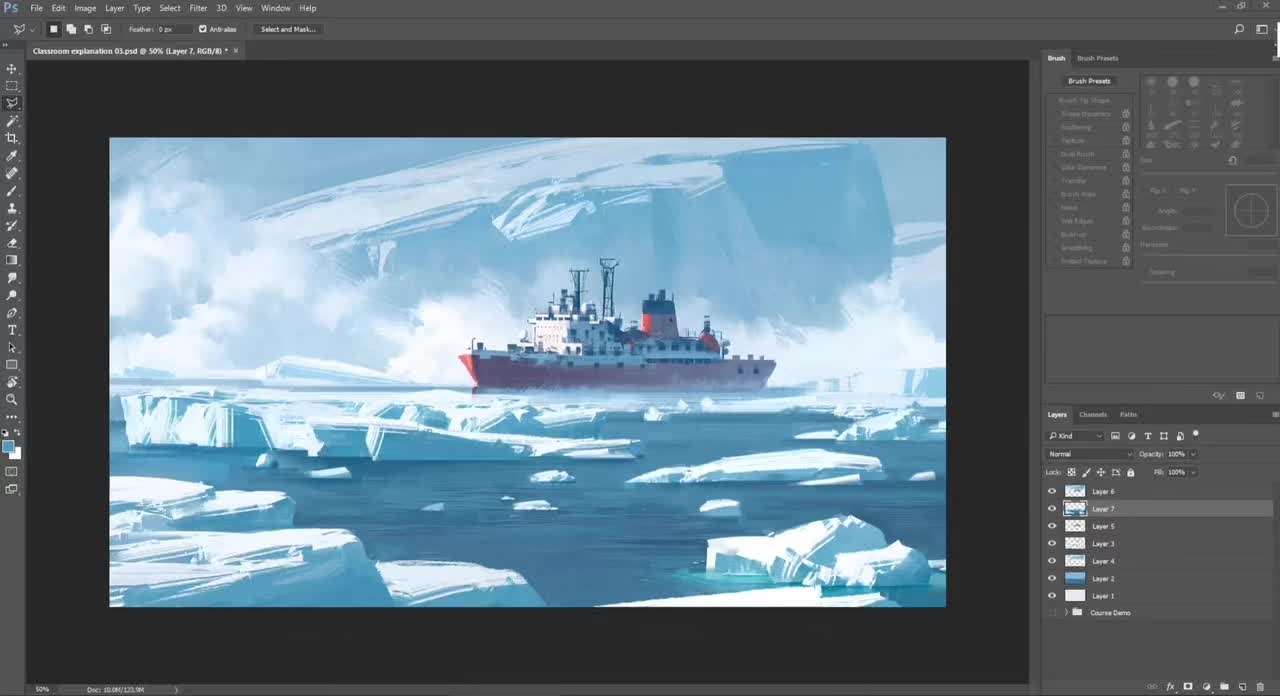Open the Opacity slider dropdown arrow

point(1193,454)
